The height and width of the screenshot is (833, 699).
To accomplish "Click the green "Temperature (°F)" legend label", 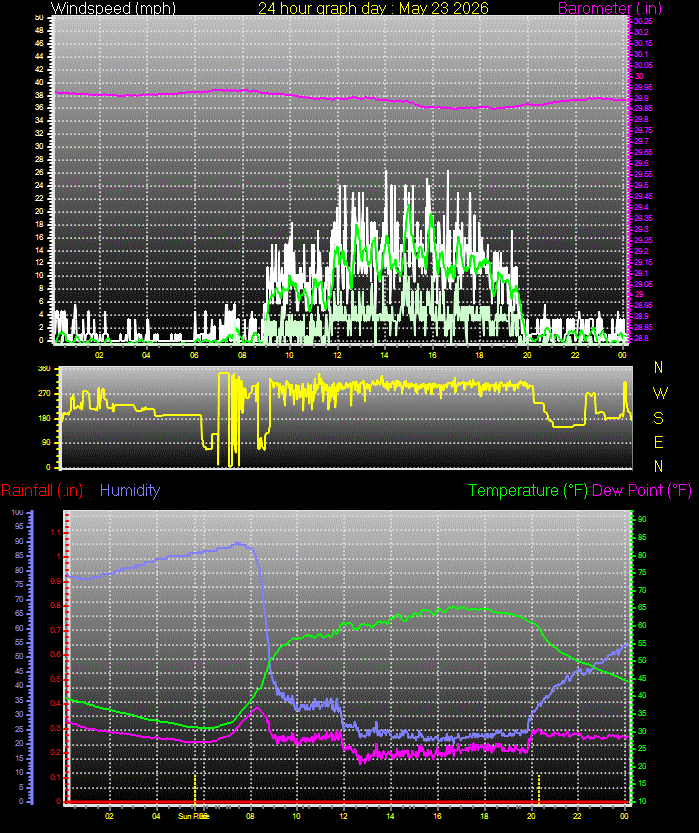I will tap(528, 490).
